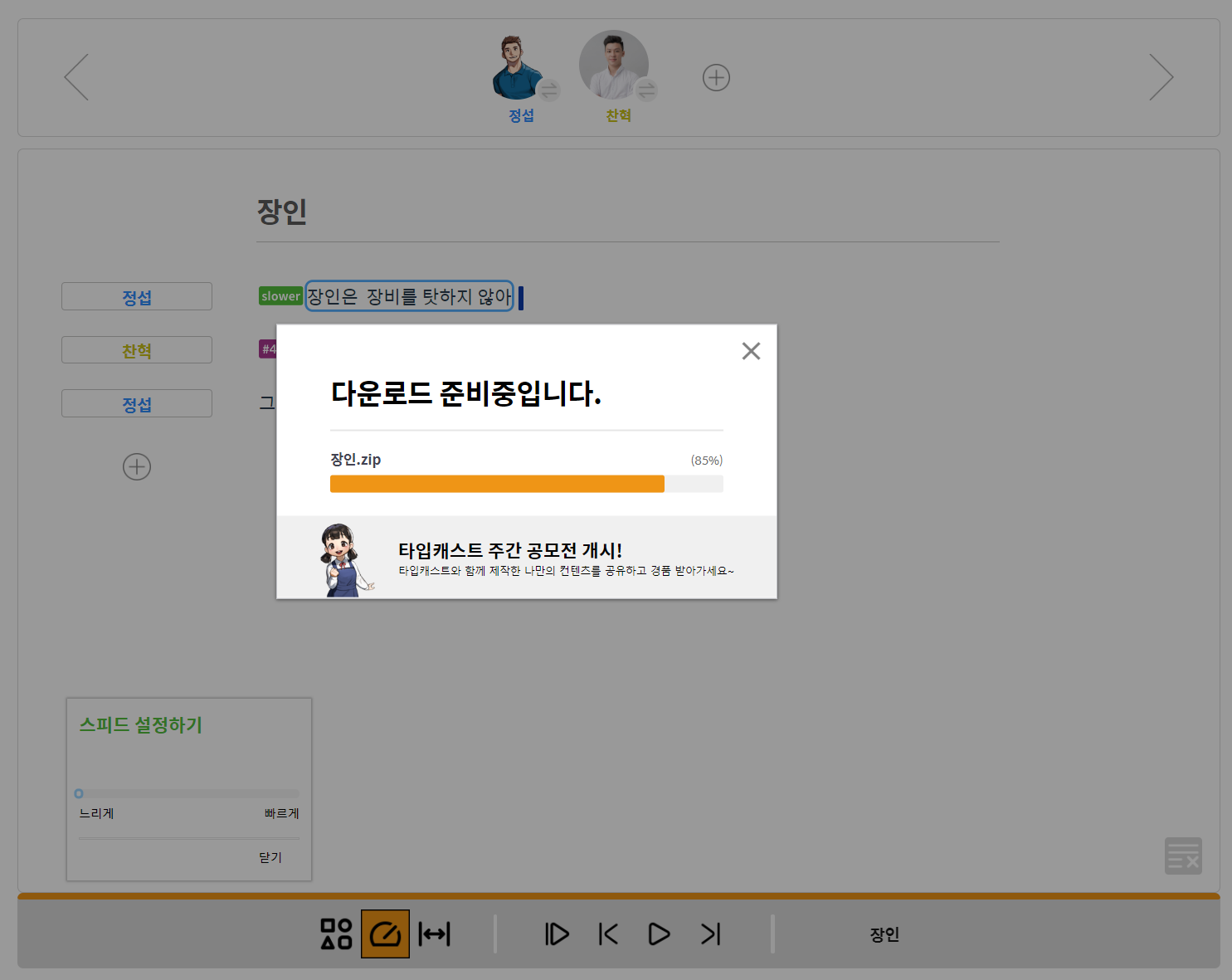Click the (85%) progress text
Image resolution: width=1232 pixels, height=980 pixels.
707,461
